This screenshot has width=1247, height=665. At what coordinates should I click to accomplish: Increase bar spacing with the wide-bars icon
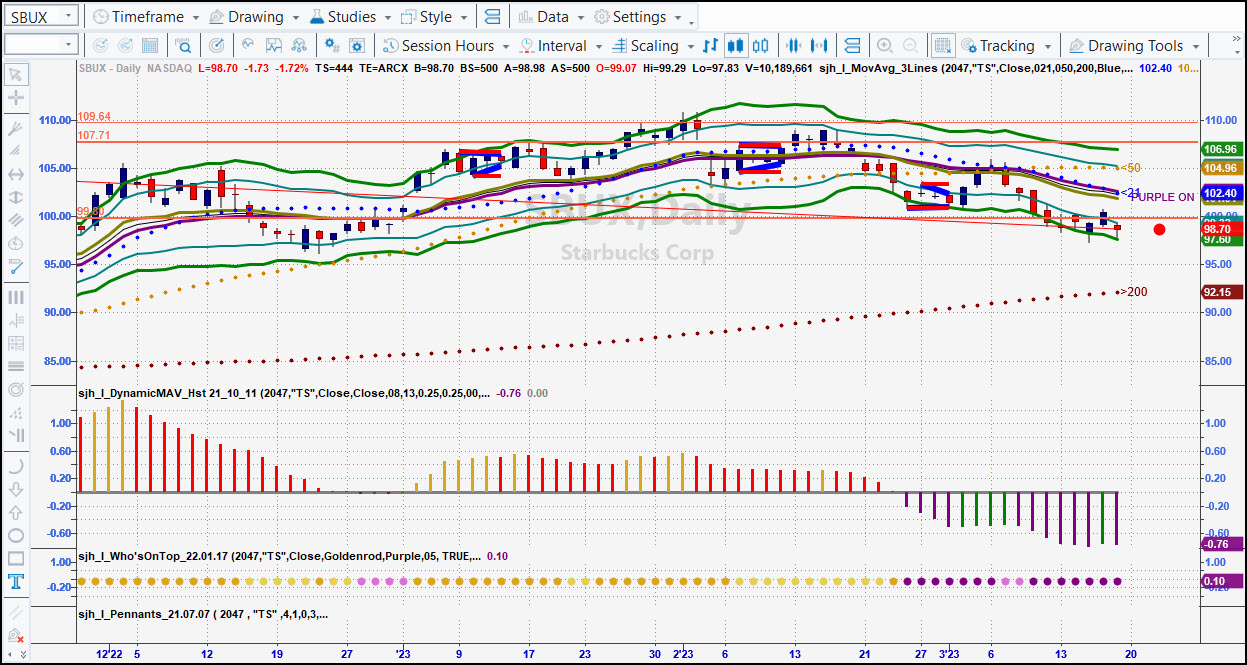[x=820, y=45]
